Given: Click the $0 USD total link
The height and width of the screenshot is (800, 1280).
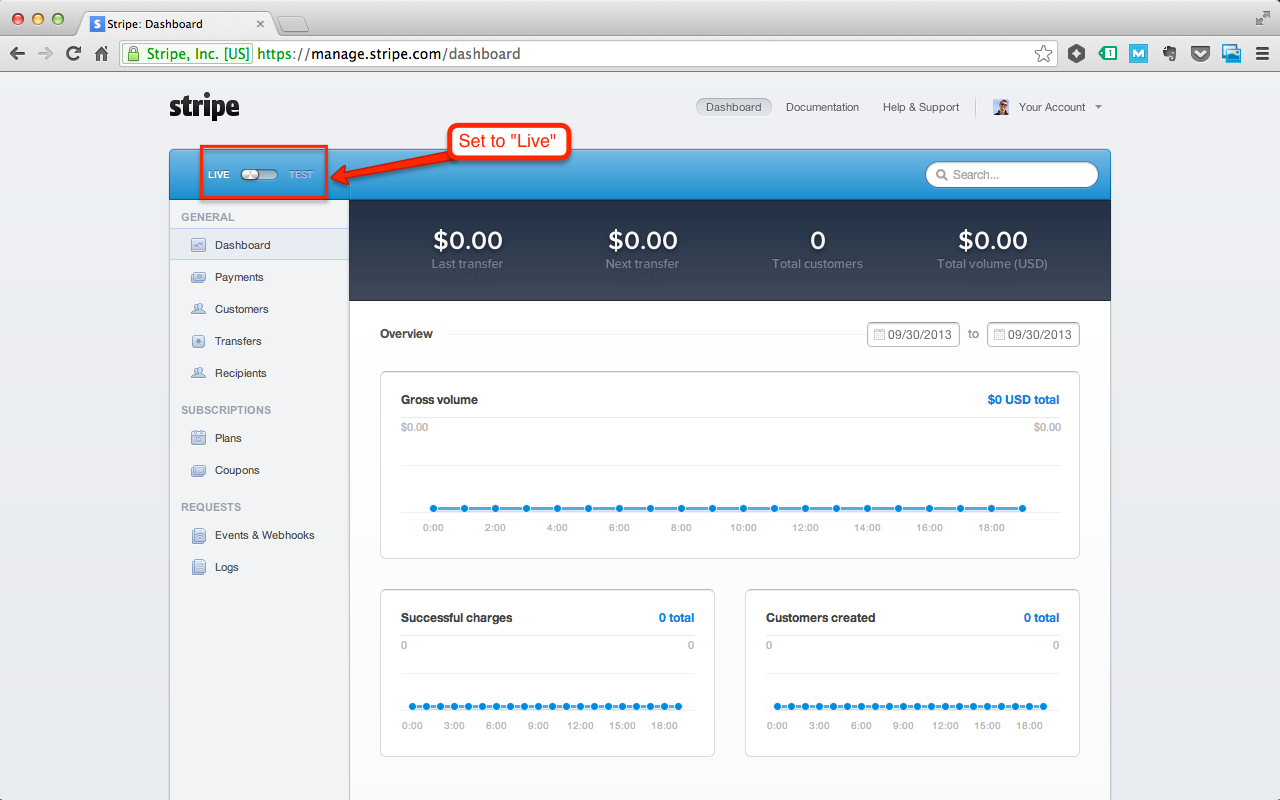Looking at the screenshot, I should [x=1023, y=400].
